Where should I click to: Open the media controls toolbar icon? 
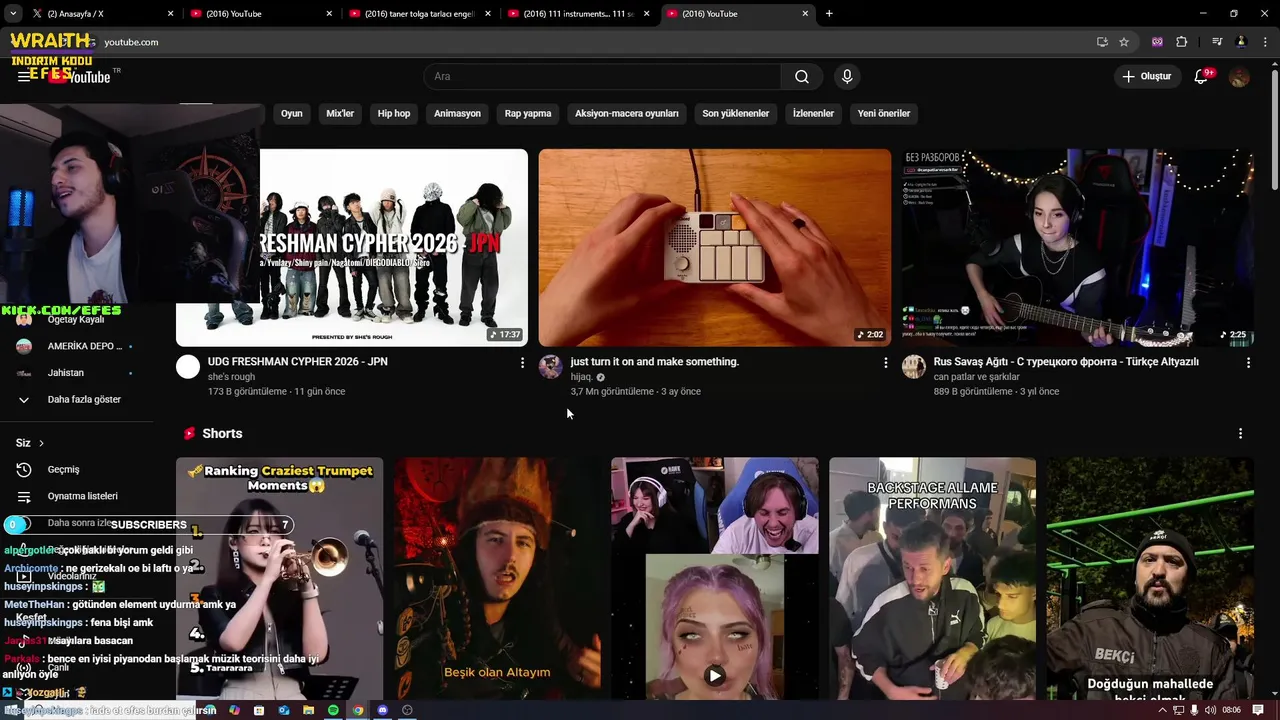point(1217,42)
